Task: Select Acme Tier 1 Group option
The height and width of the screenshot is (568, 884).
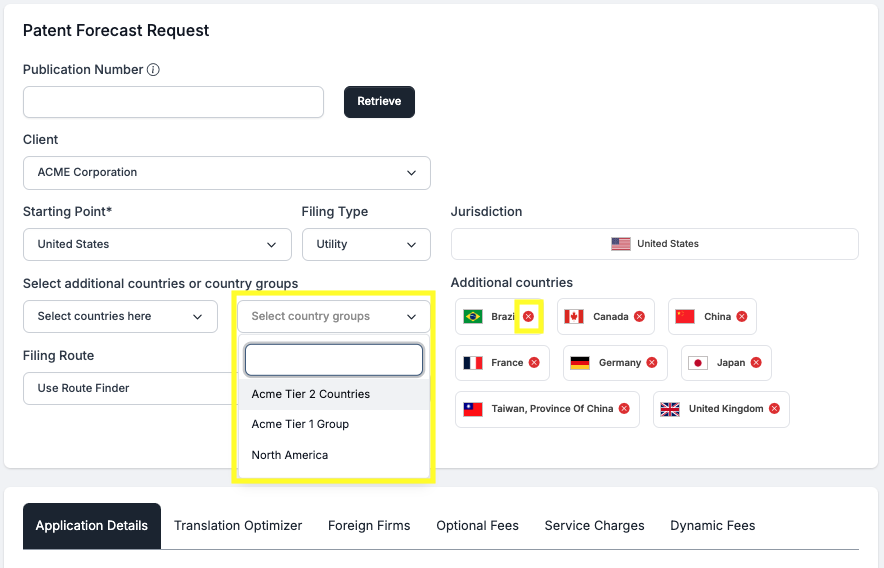Action: coord(300,424)
